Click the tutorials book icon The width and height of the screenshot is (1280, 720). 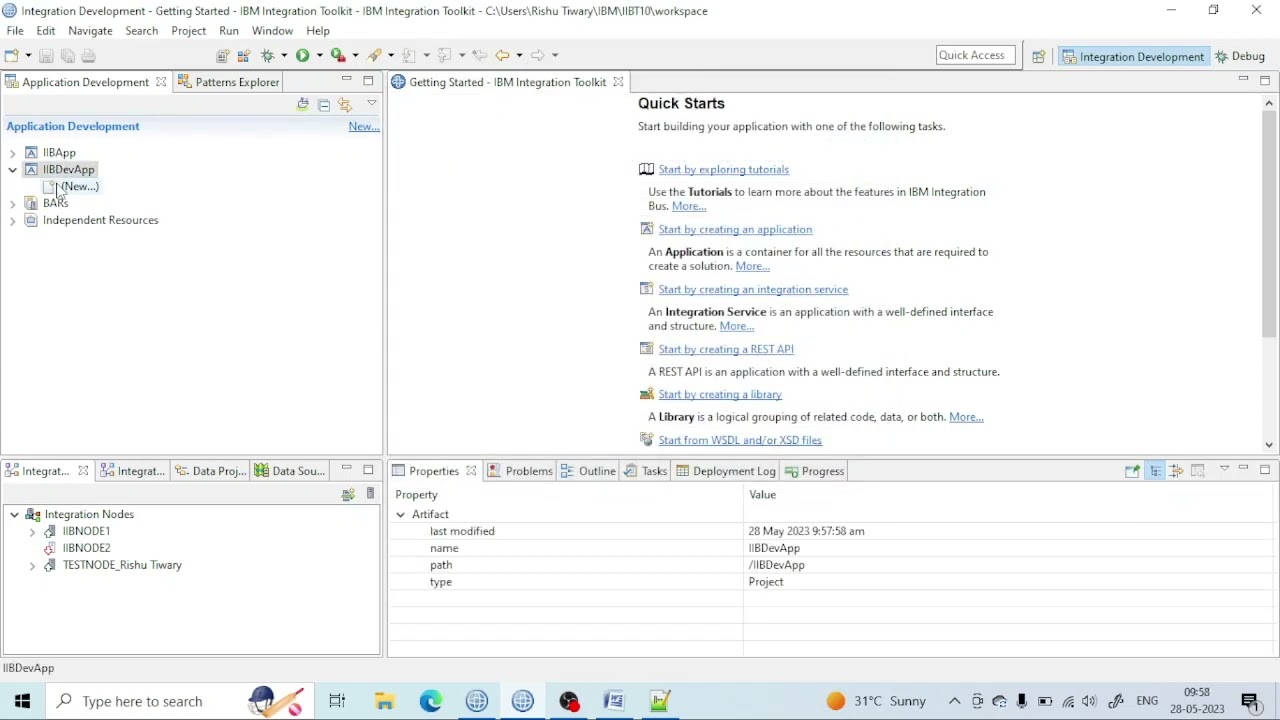646,169
